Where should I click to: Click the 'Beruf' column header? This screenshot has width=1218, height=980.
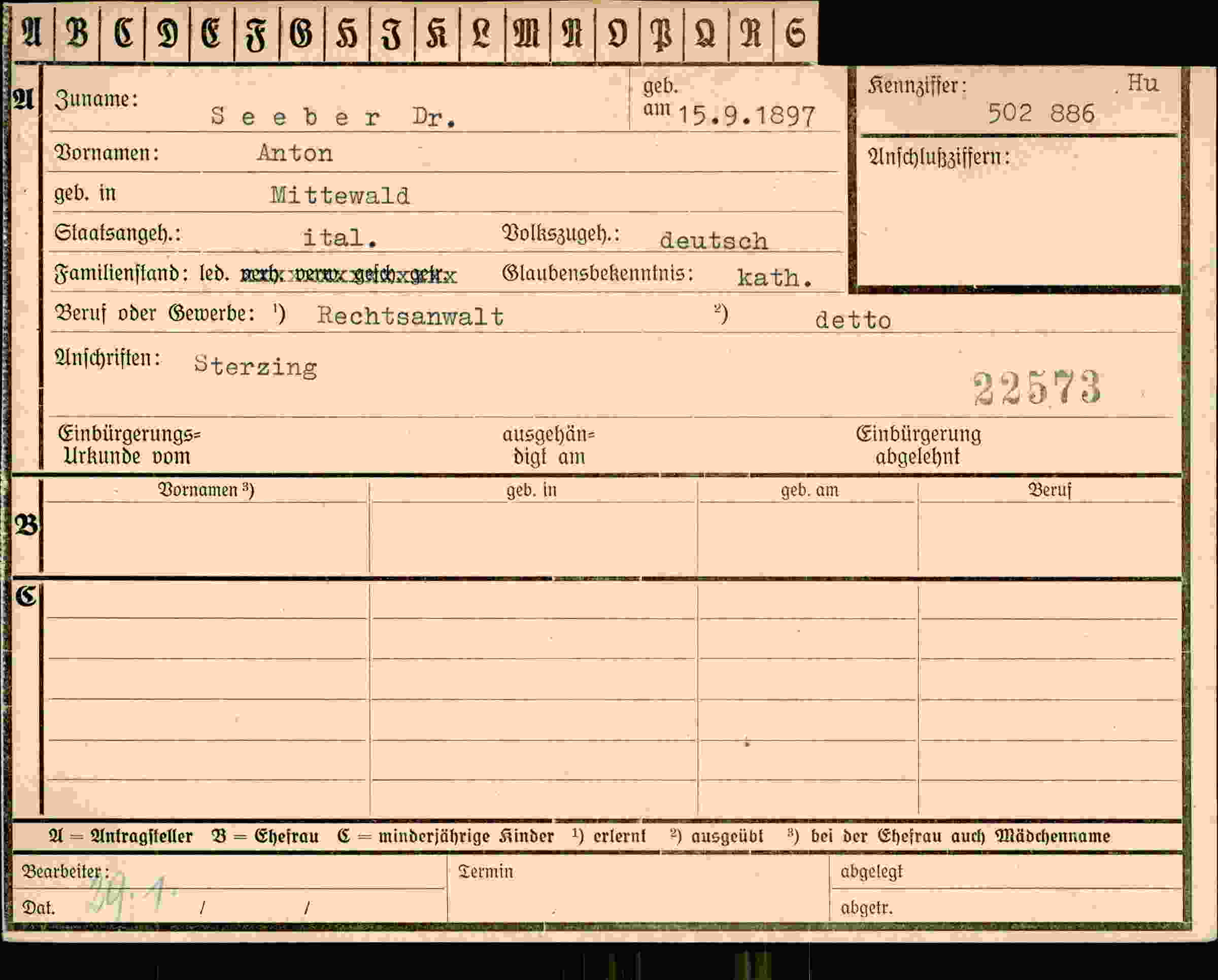[x=1049, y=489]
